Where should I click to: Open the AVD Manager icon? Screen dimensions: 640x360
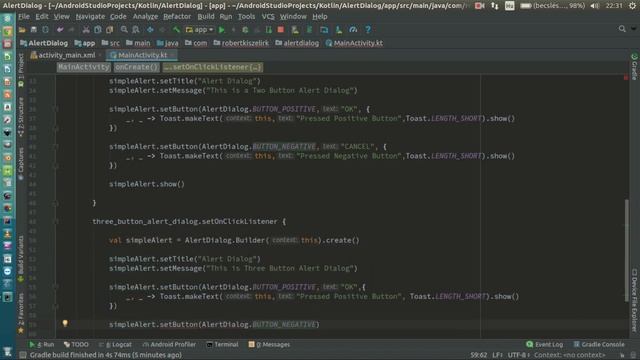point(295,29)
